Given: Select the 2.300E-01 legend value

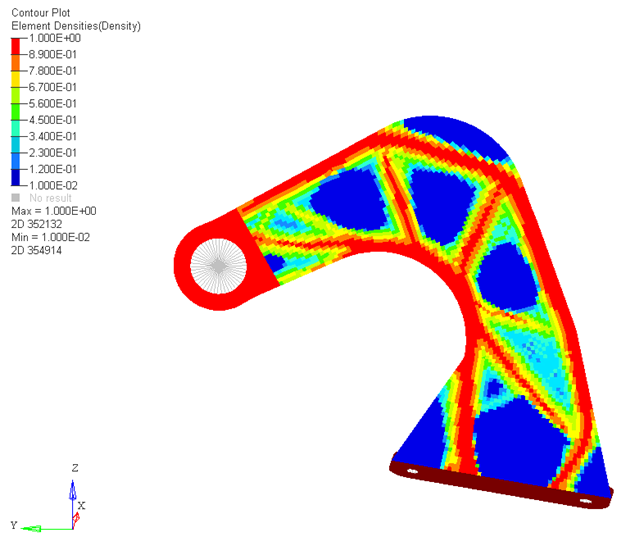Looking at the screenshot, I should click(53, 153).
